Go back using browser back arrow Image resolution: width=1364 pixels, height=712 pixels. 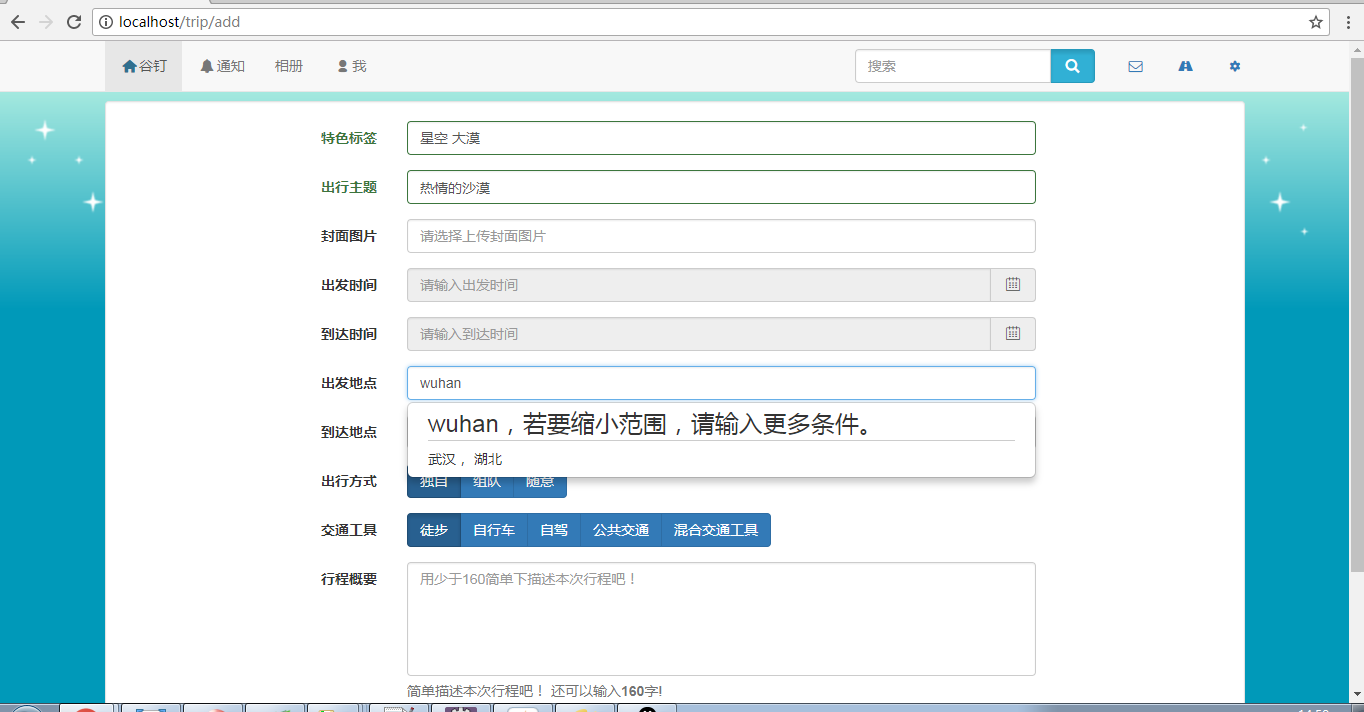tap(18, 22)
